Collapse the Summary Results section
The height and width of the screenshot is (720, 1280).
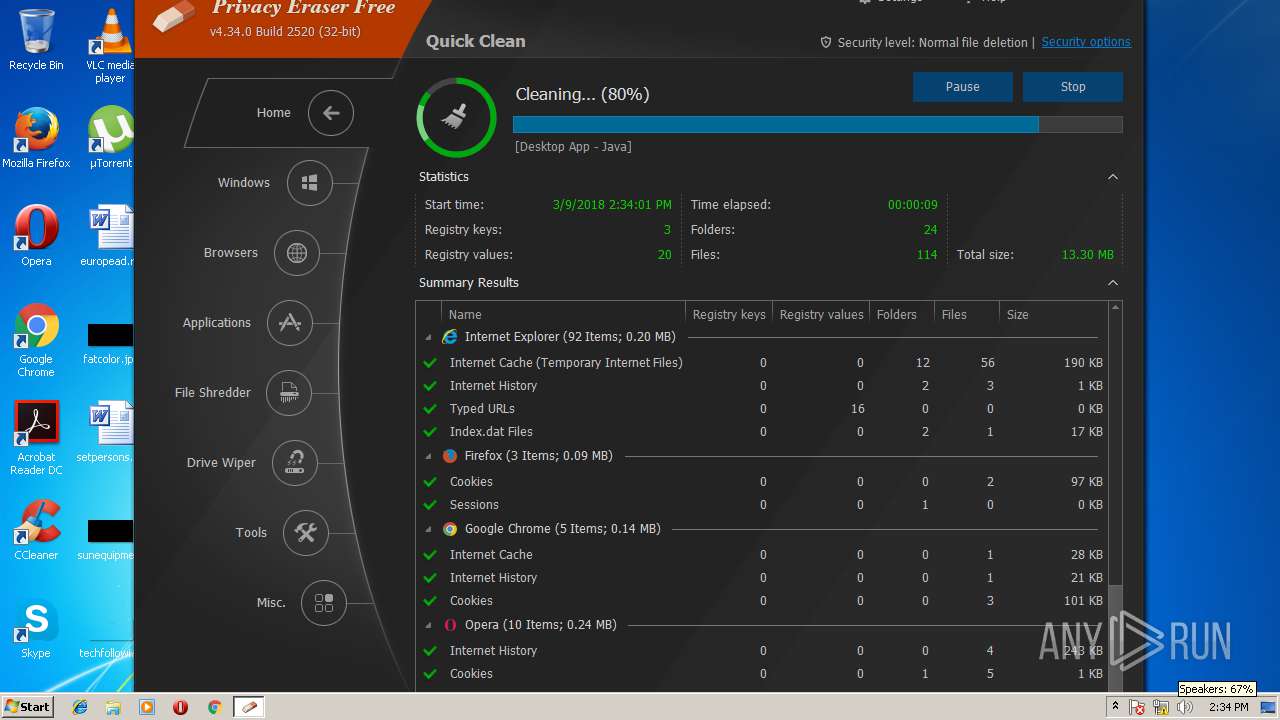click(x=1113, y=283)
